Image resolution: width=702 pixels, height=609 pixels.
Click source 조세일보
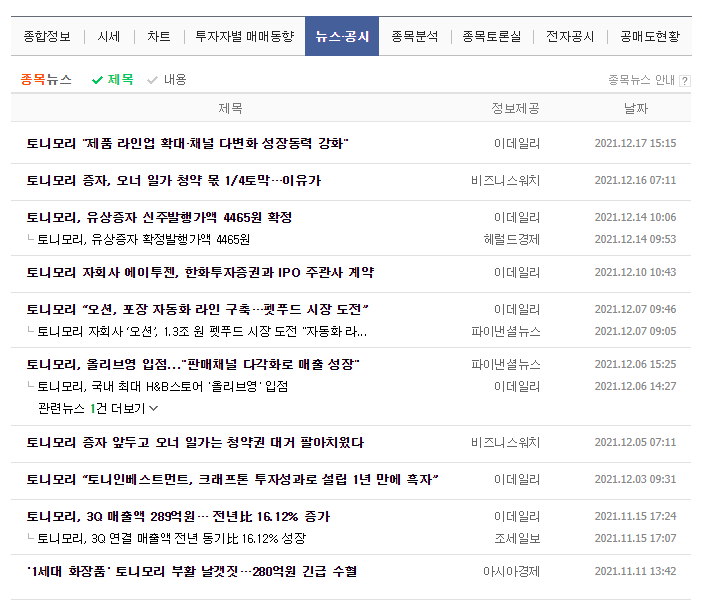[x=517, y=538]
